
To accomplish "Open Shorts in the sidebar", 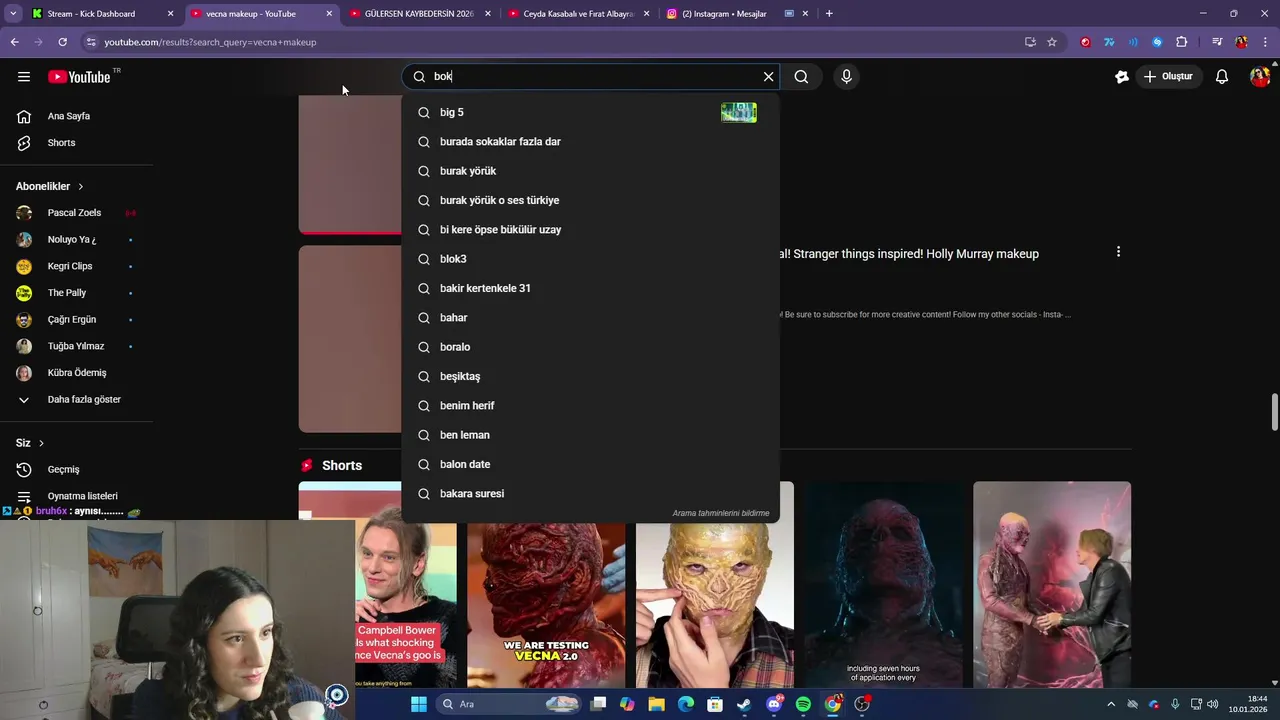I will [77, 143].
